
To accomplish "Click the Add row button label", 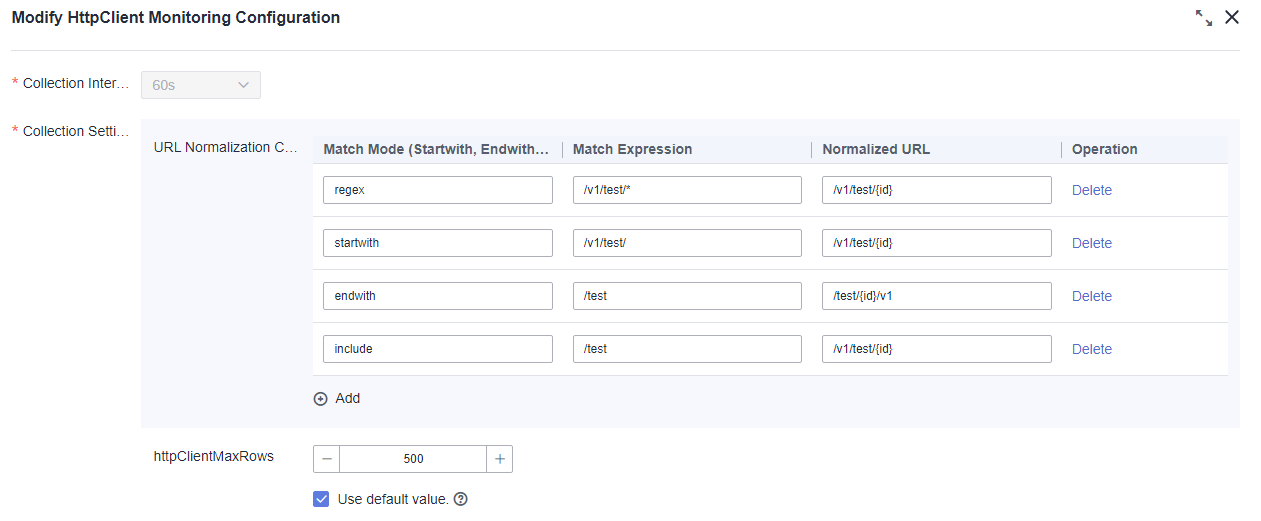I will coord(348,398).
